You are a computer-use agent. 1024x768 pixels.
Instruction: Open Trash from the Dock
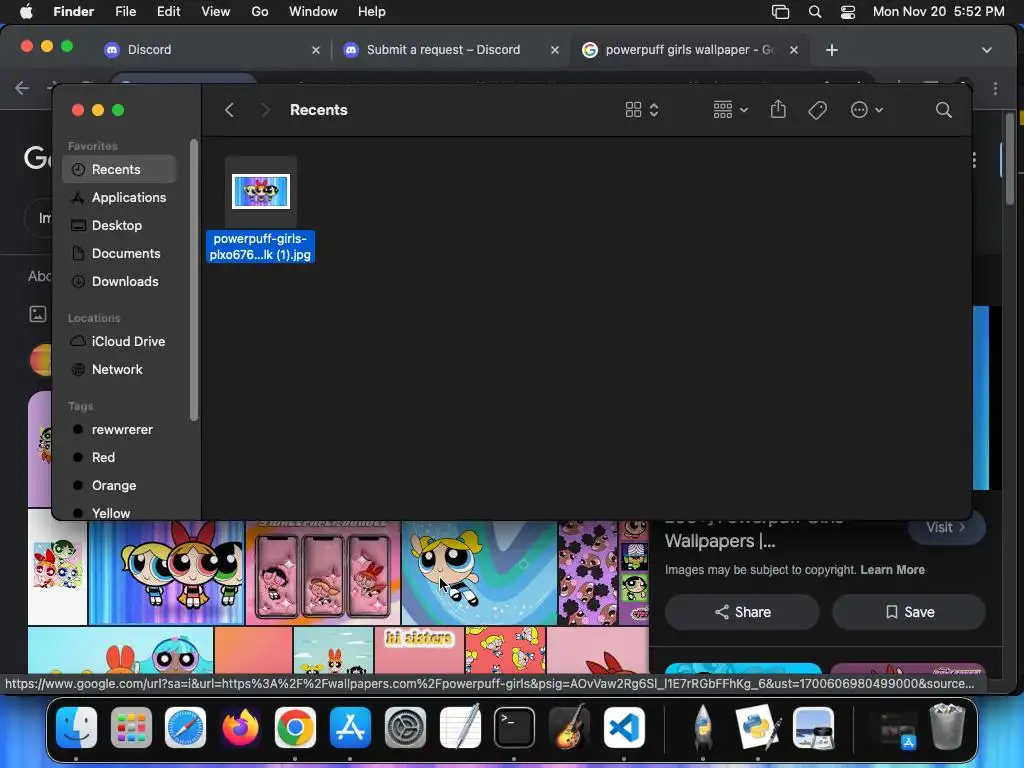pyautogui.click(x=947, y=726)
